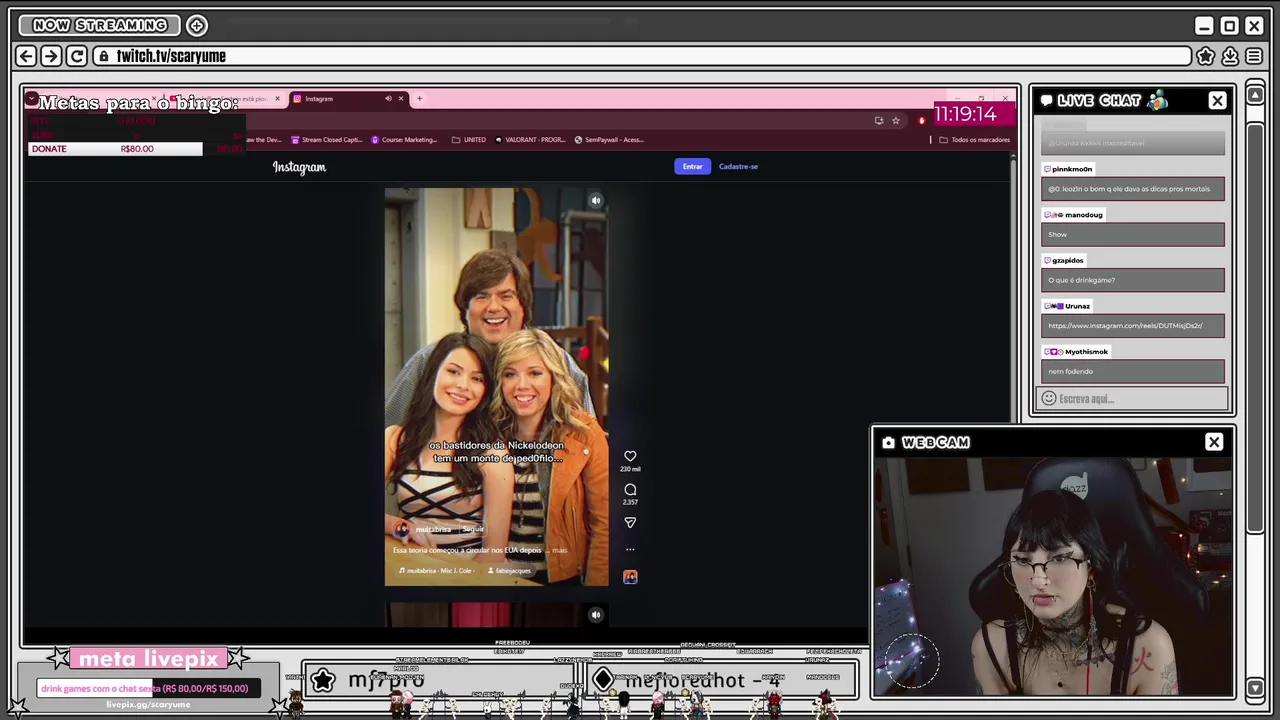Toggle sound on the playing reel
The height and width of the screenshot is (720, 1280).
click(x=595, y=201)
